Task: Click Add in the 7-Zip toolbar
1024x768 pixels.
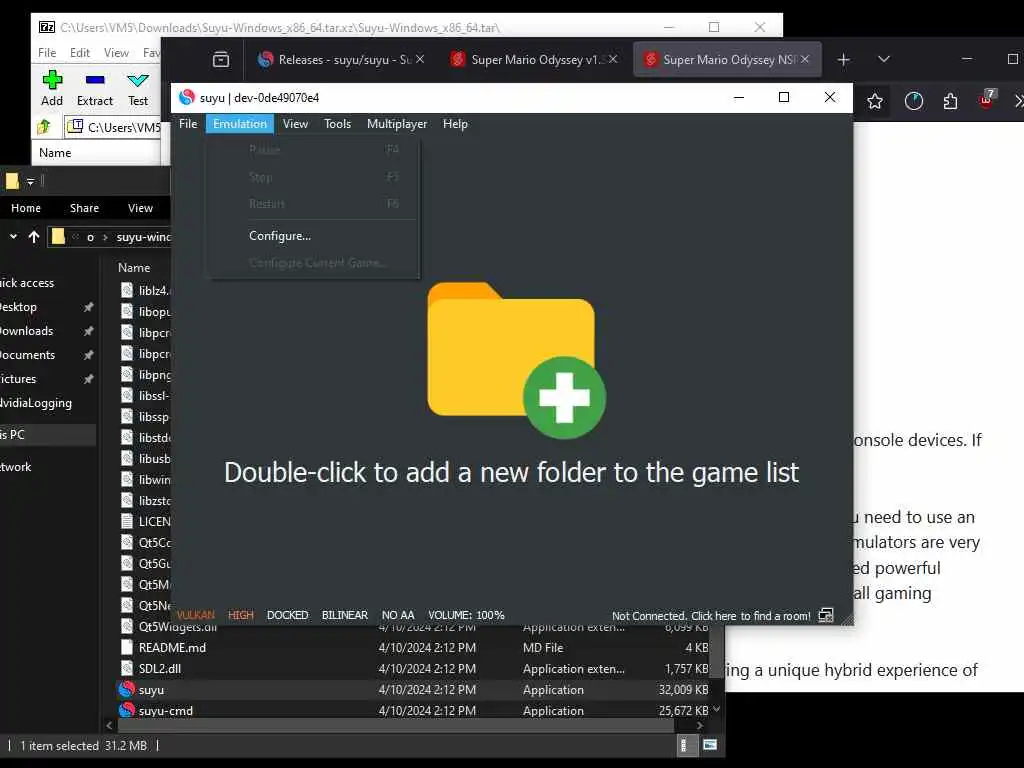Action: tap(52, 88)
